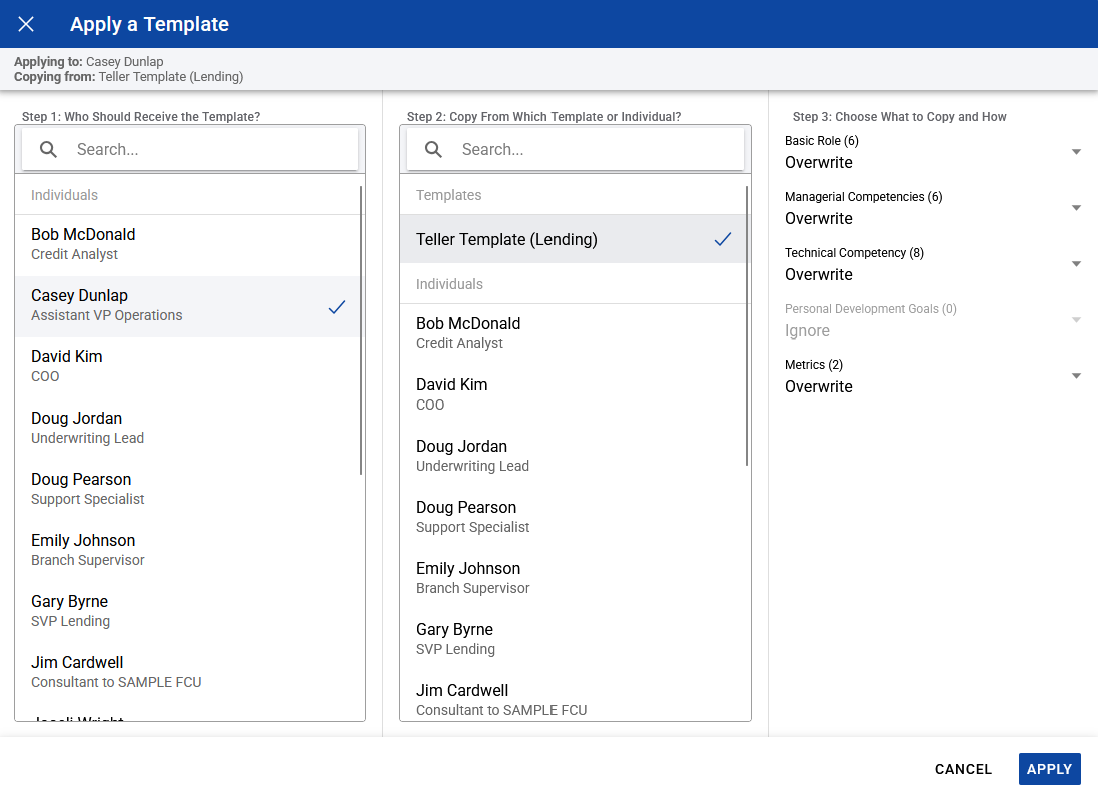Click the Overwrite value under Basic Role
Screen dimensions: 1098x800
819,163
